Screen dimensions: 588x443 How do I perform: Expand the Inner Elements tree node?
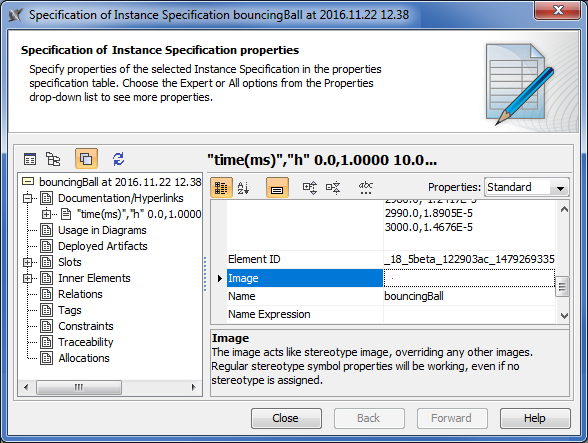point(27,278)
